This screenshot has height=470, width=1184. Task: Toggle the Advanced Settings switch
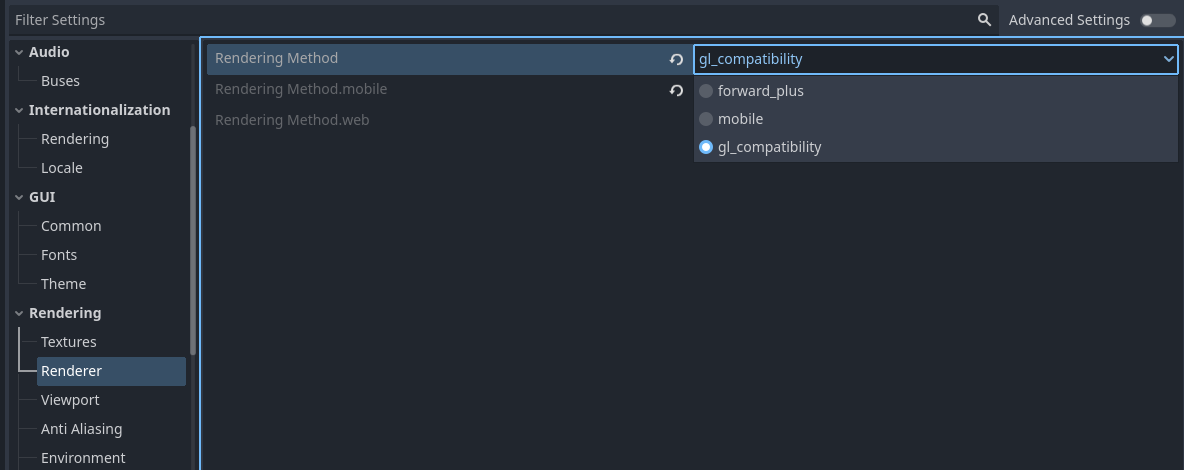[x=1158, y=20]
